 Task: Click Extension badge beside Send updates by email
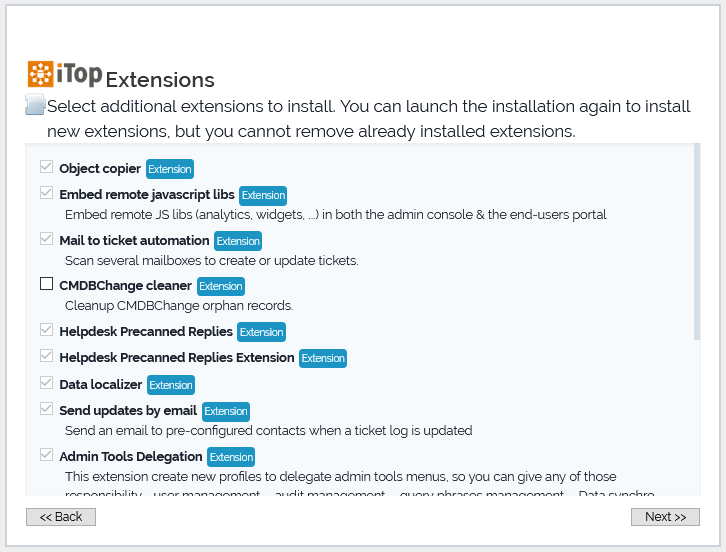pyautogui.click(x=226, y=411)
